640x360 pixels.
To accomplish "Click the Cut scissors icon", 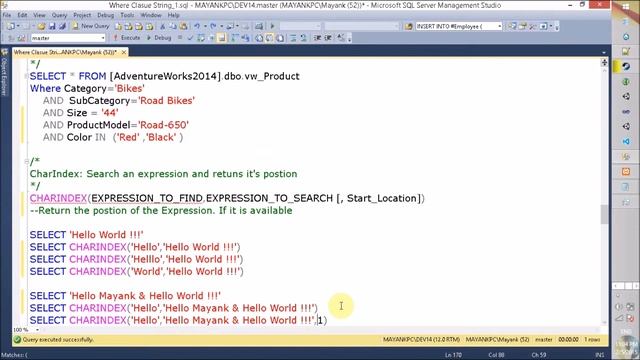I will (162, 26).
